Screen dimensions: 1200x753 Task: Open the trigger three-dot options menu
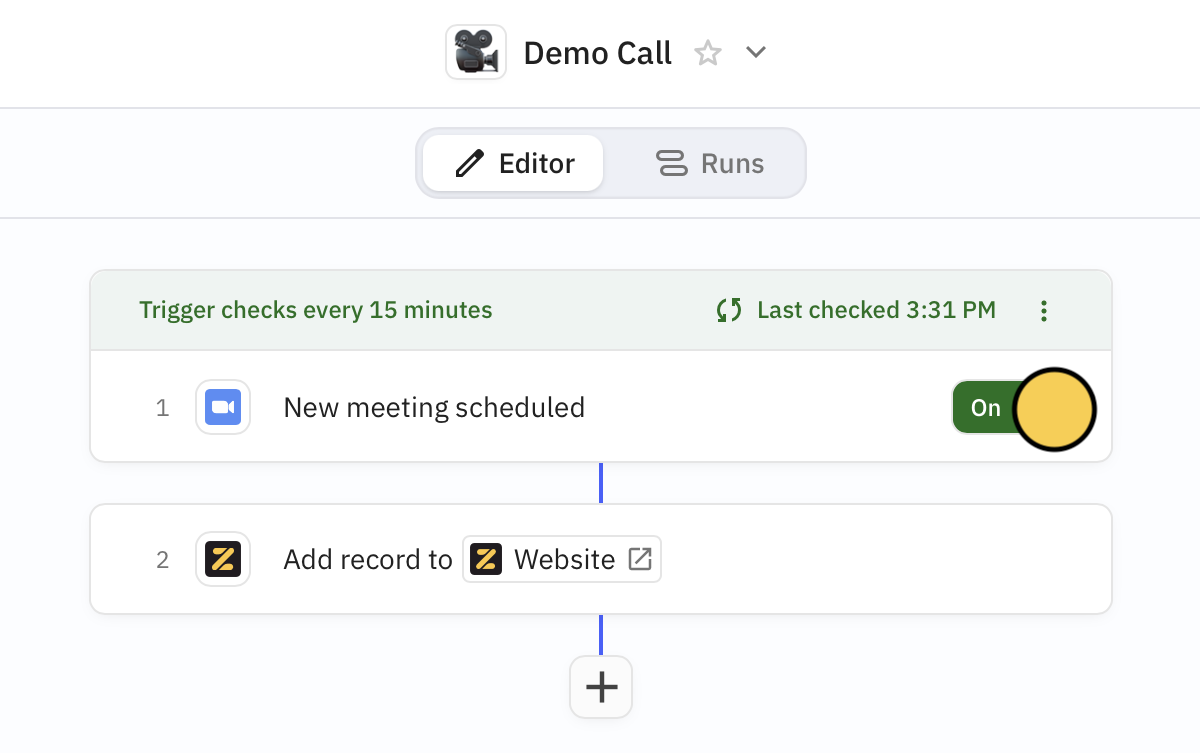point(1043,310)
